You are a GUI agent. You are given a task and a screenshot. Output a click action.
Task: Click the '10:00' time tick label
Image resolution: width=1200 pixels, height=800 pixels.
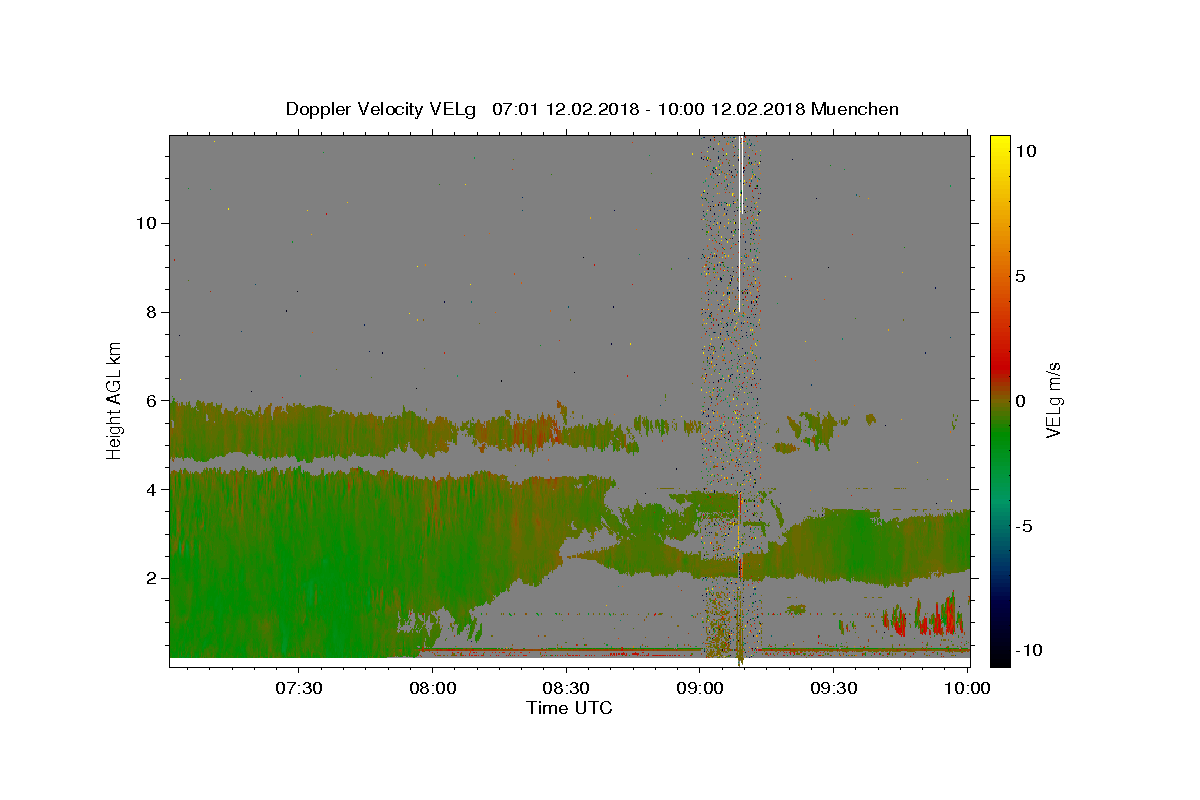tap(967, 689)
